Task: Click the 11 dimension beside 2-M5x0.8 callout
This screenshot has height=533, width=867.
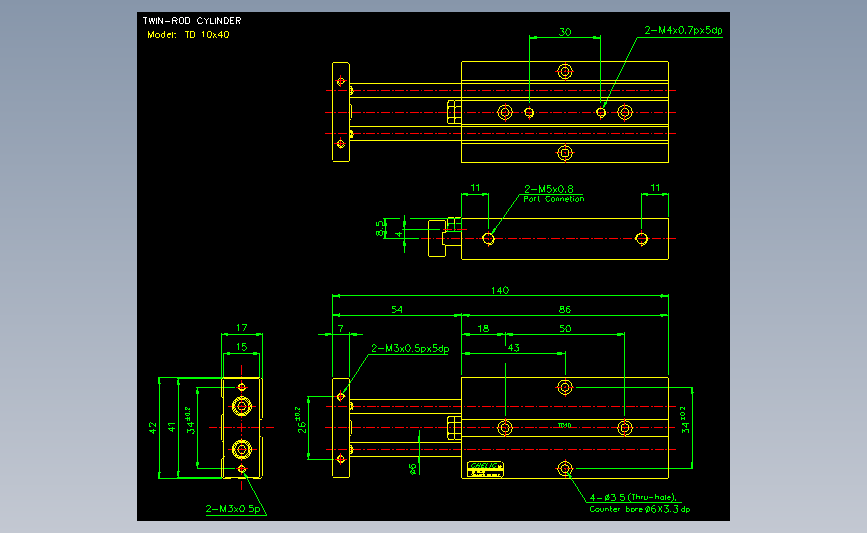Action: (x=475, y=188)
